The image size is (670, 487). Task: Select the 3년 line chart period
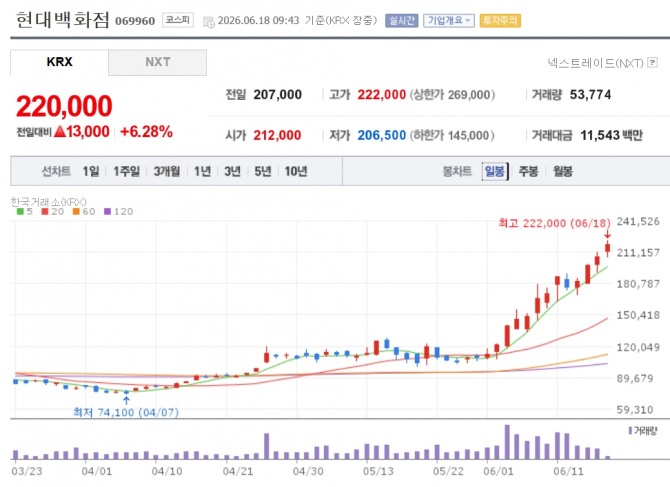point(232,172)
